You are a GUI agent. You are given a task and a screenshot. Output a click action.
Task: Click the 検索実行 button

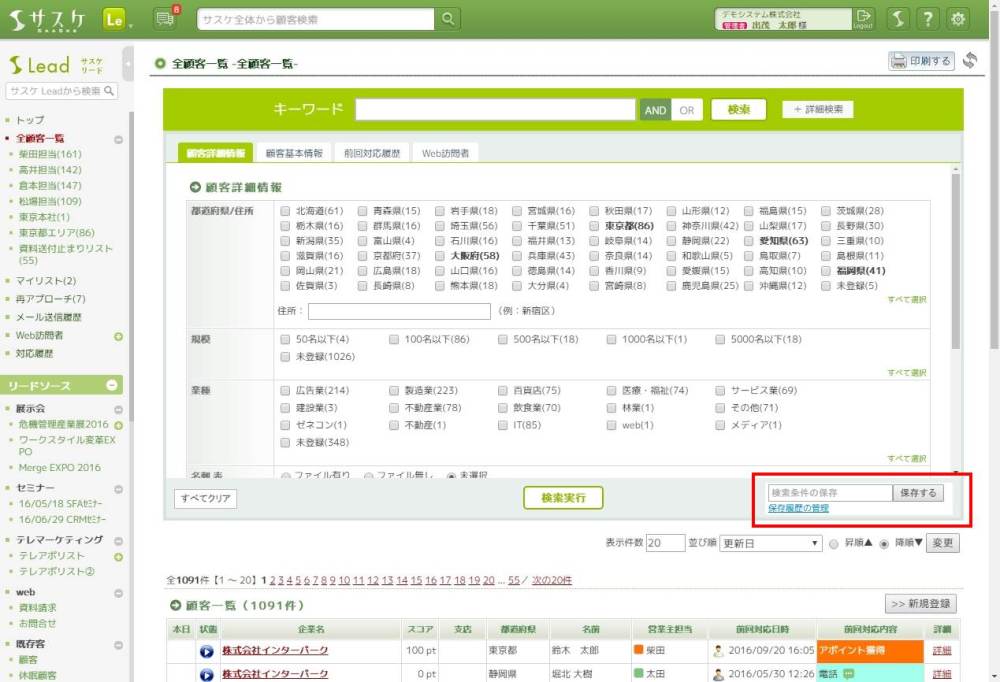563,497
